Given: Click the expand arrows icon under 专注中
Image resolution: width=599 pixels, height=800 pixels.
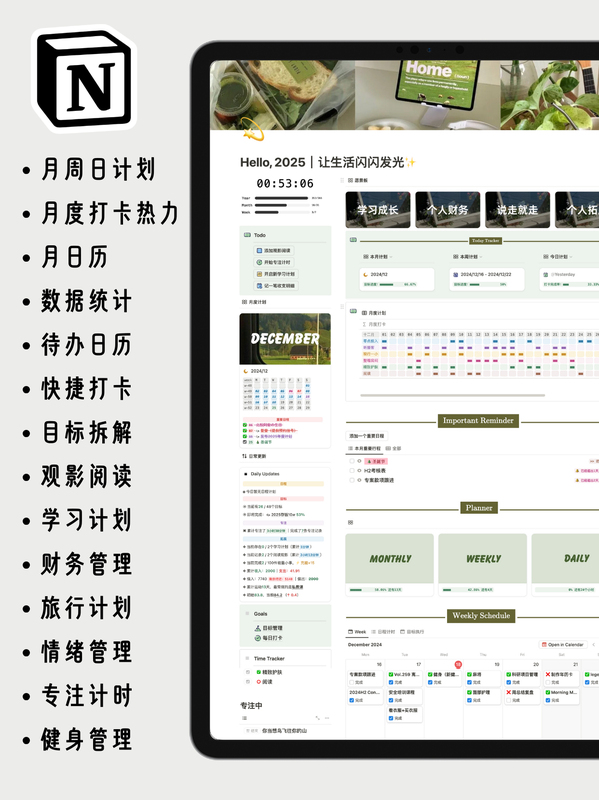Looking at the screenshot, I should [x=317, y=718].
